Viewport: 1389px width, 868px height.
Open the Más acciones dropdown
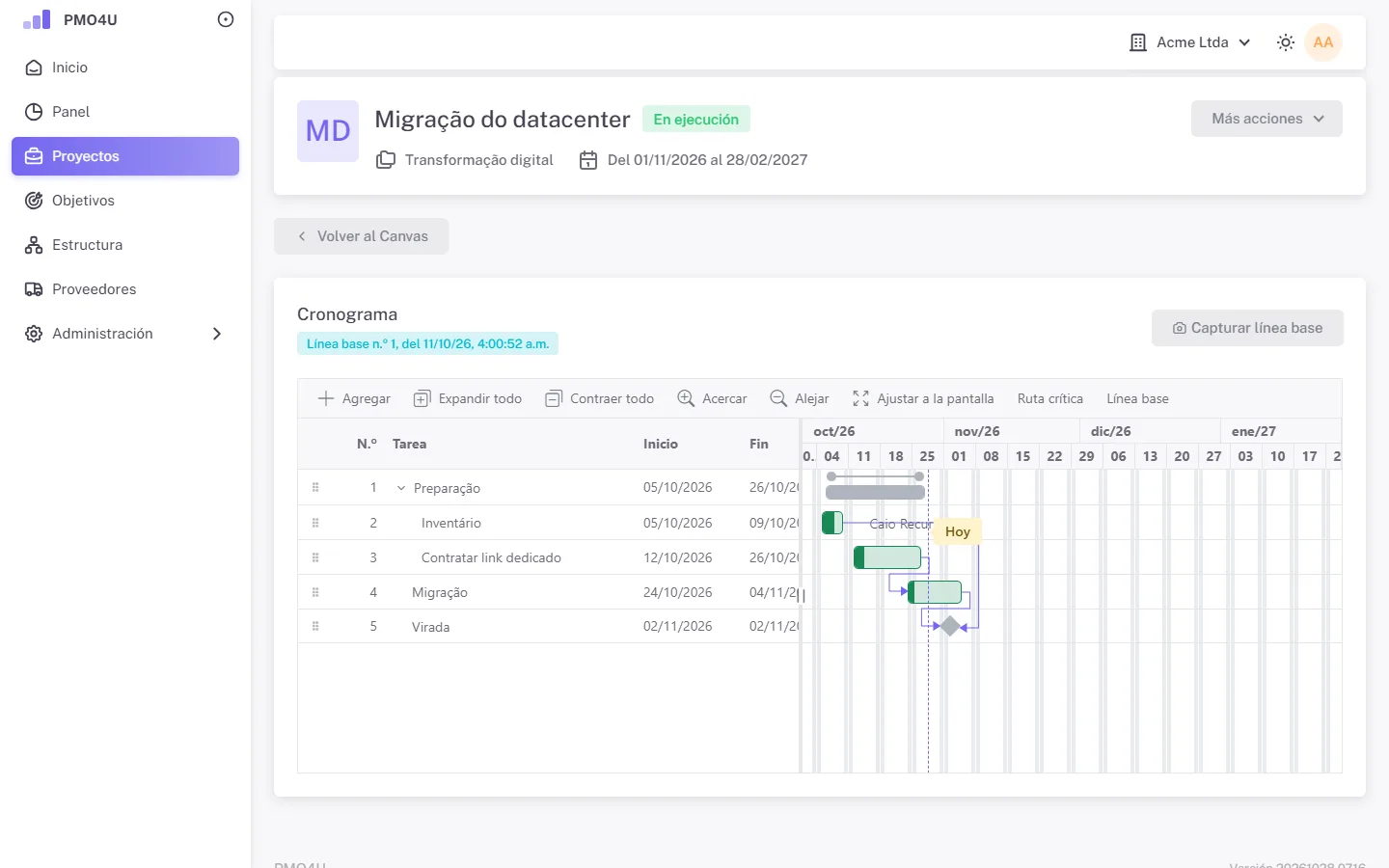1266,119
